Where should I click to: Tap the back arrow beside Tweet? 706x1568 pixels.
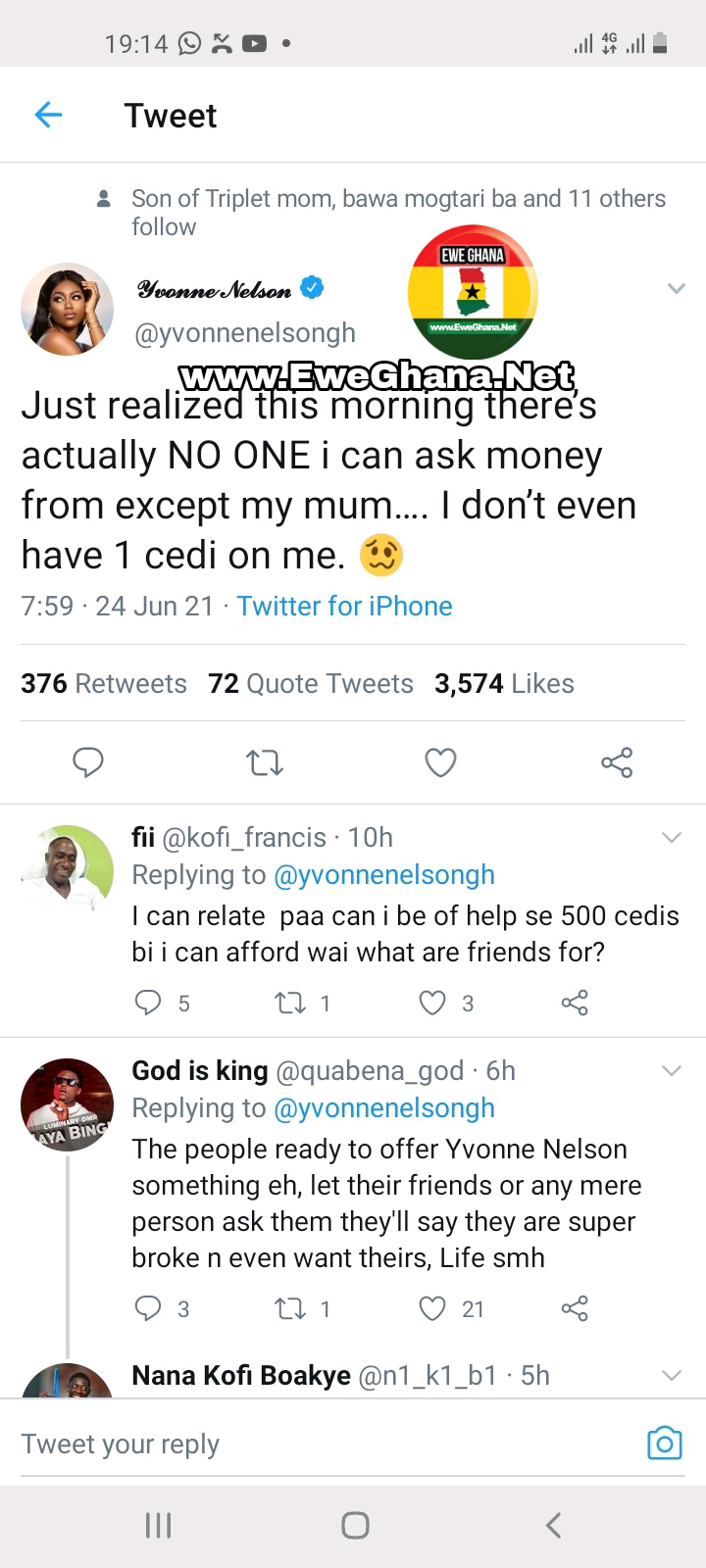point(48,116)
